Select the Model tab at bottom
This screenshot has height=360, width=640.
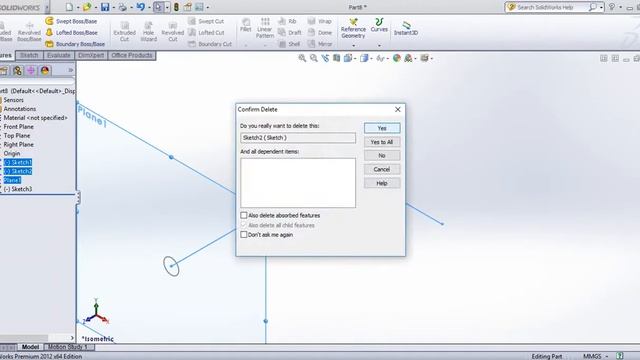pos(30,347)
